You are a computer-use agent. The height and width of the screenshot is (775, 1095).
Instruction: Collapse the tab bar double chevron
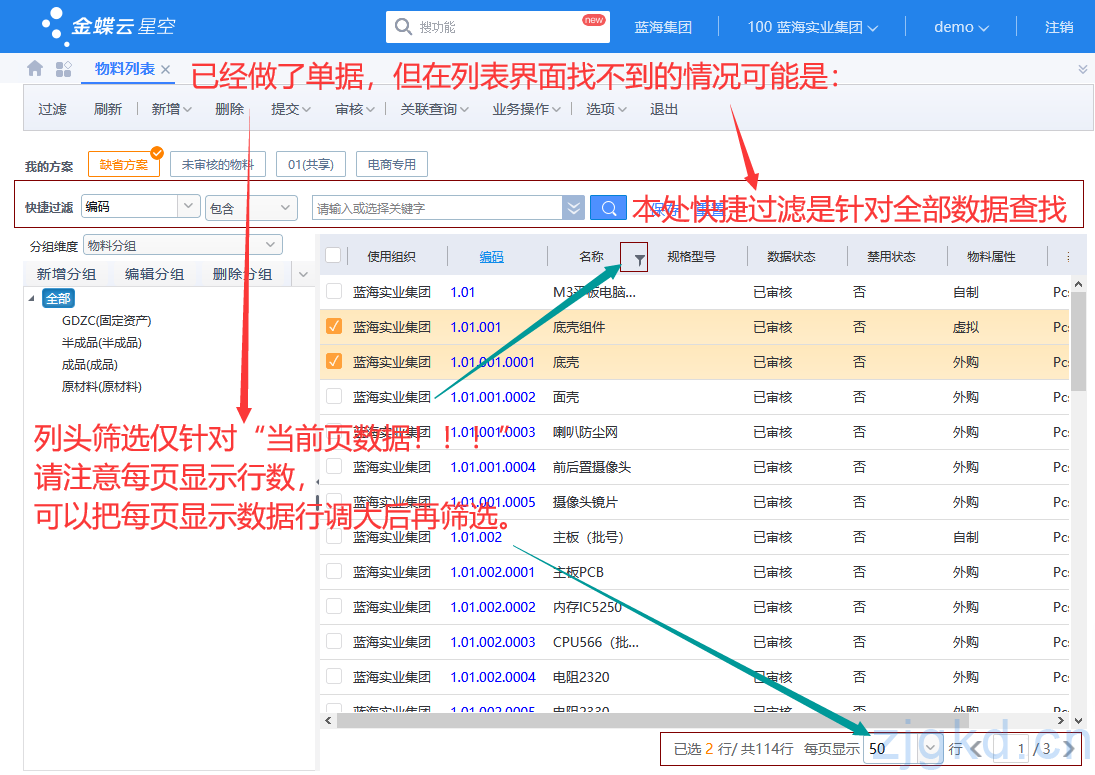point(1082,68)
